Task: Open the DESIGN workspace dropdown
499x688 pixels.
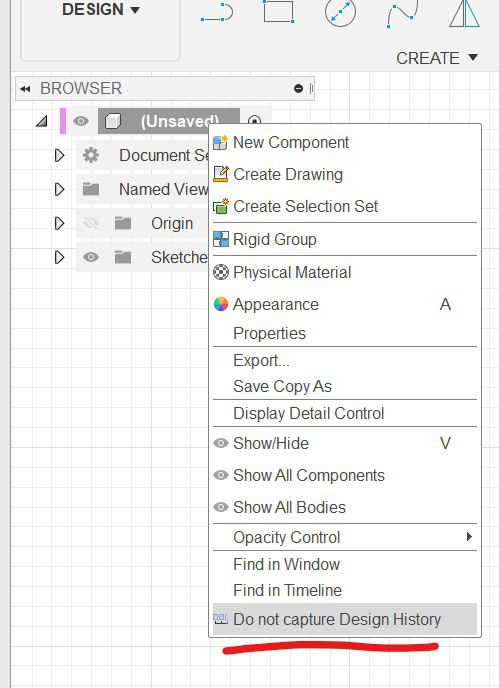Action: click(101, 9)
